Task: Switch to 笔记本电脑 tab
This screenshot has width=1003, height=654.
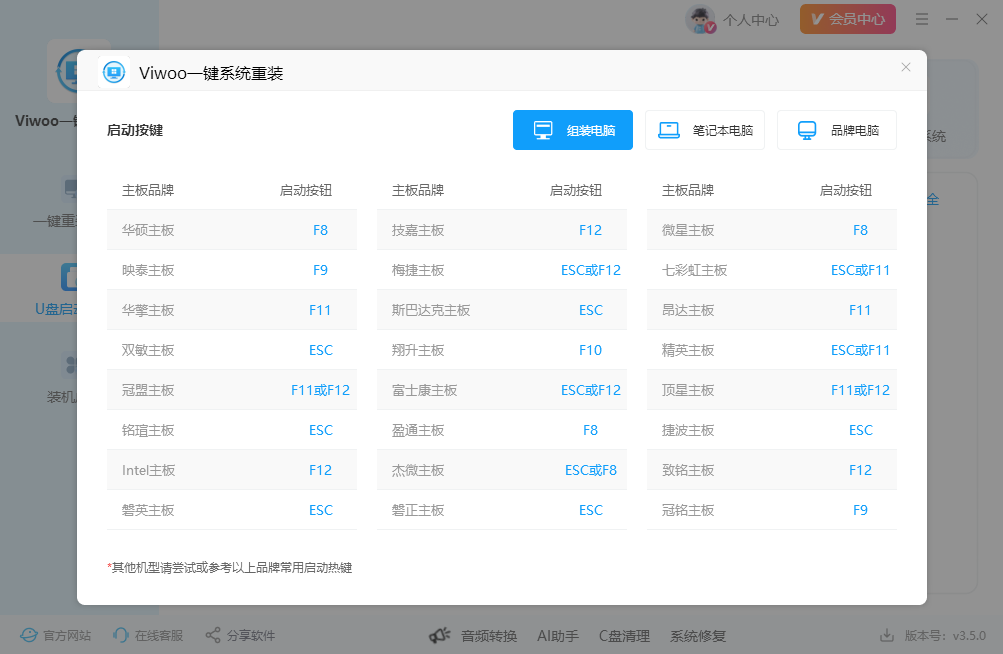Action: [704, 130]
